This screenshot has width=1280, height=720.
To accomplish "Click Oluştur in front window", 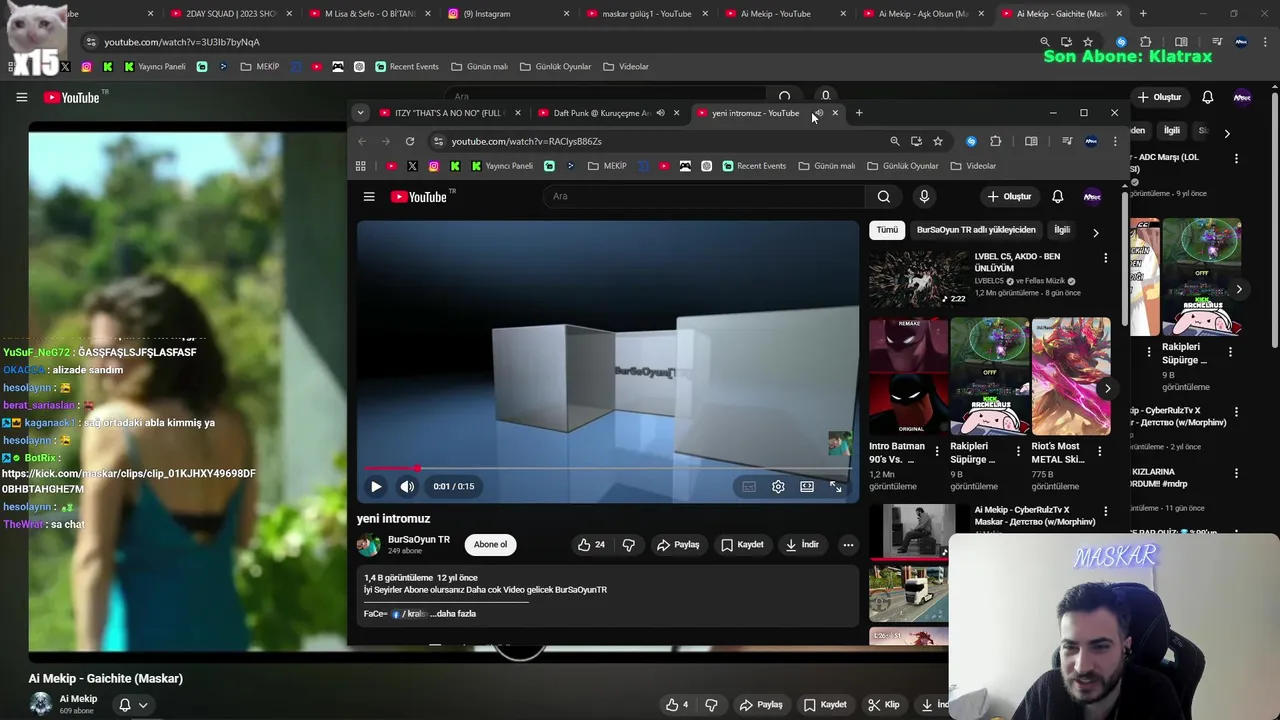I will (1009, 197).
